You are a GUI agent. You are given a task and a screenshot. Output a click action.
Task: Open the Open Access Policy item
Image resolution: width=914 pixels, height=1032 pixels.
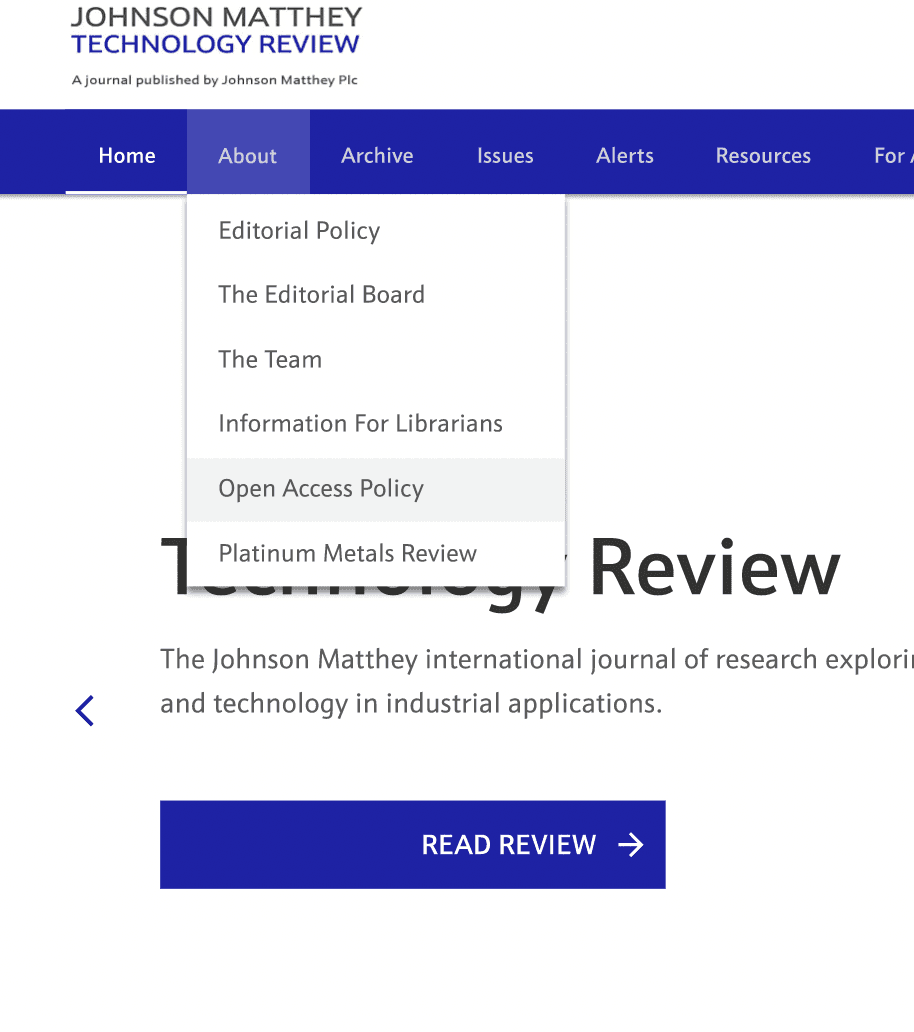[x=376, y=488]
